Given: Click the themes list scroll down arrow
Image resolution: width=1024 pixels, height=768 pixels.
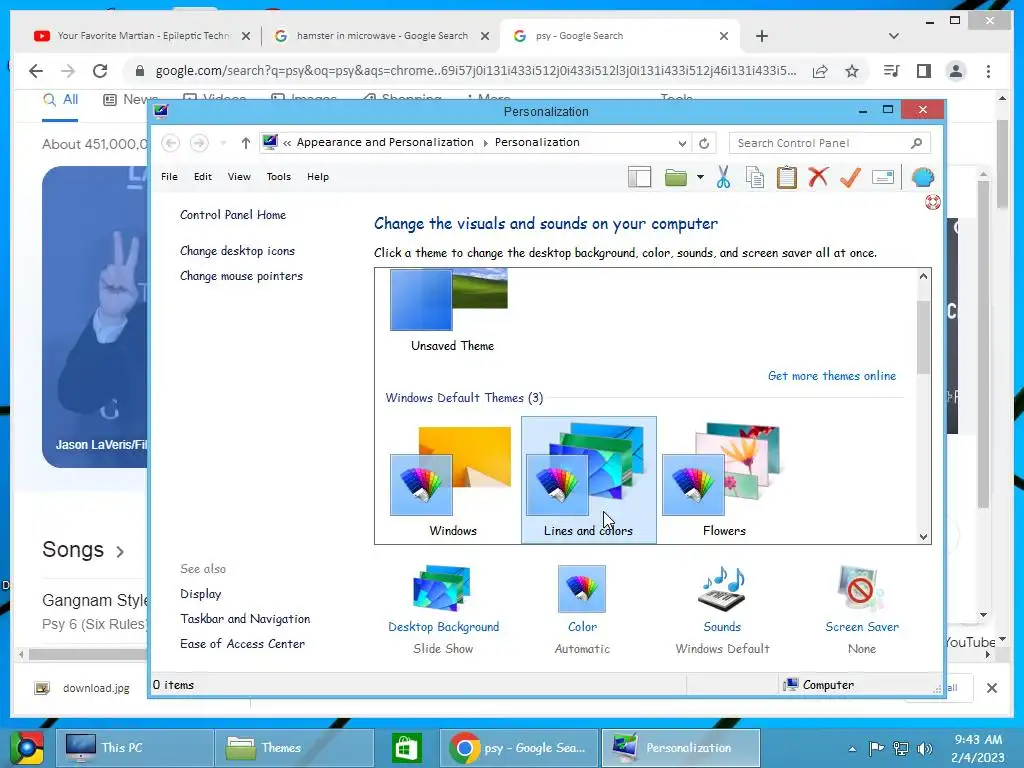Looking at the screenshot, I should [923, 536].
